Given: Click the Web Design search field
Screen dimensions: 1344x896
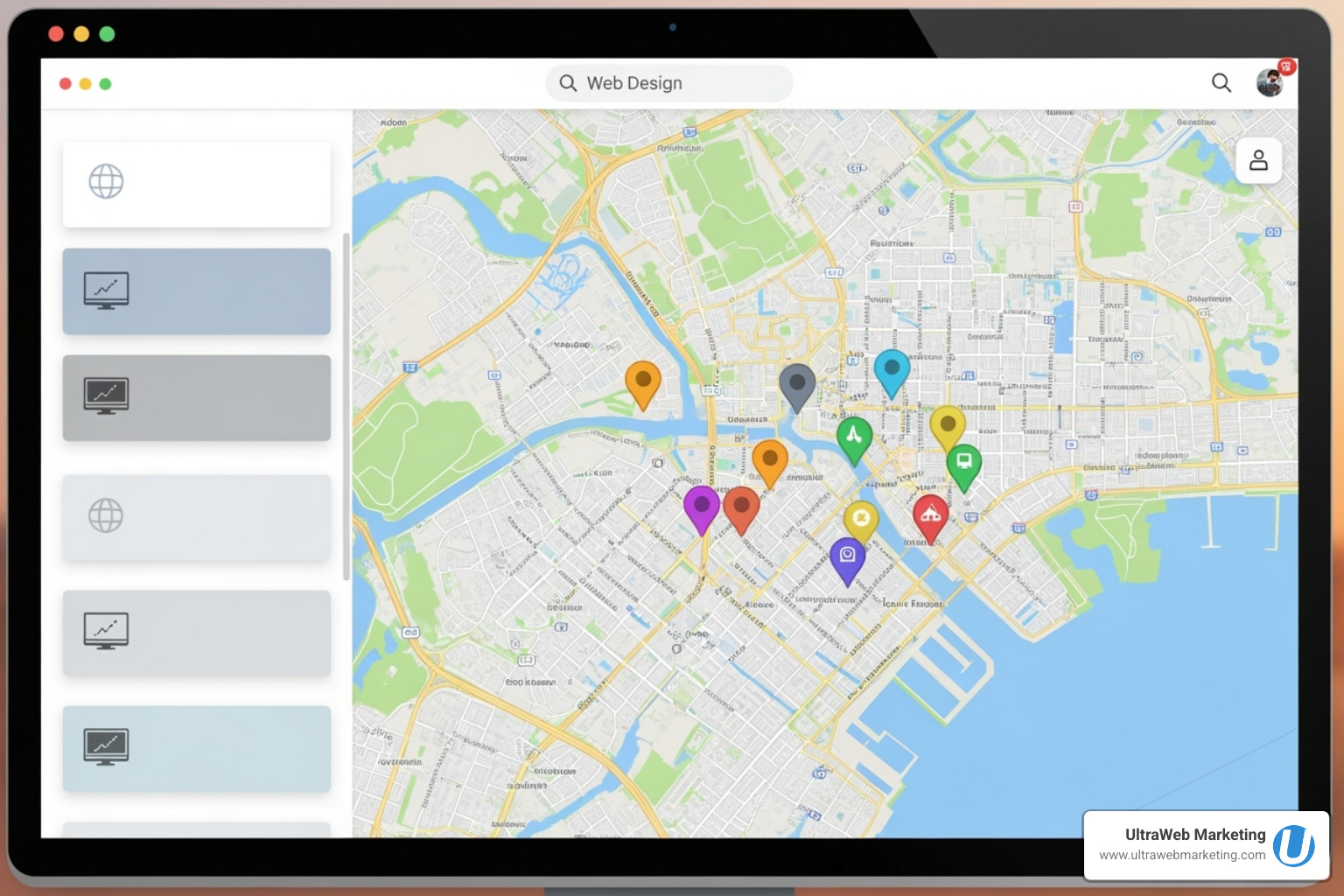Looking at the screenshot, I should coord(668,82).
